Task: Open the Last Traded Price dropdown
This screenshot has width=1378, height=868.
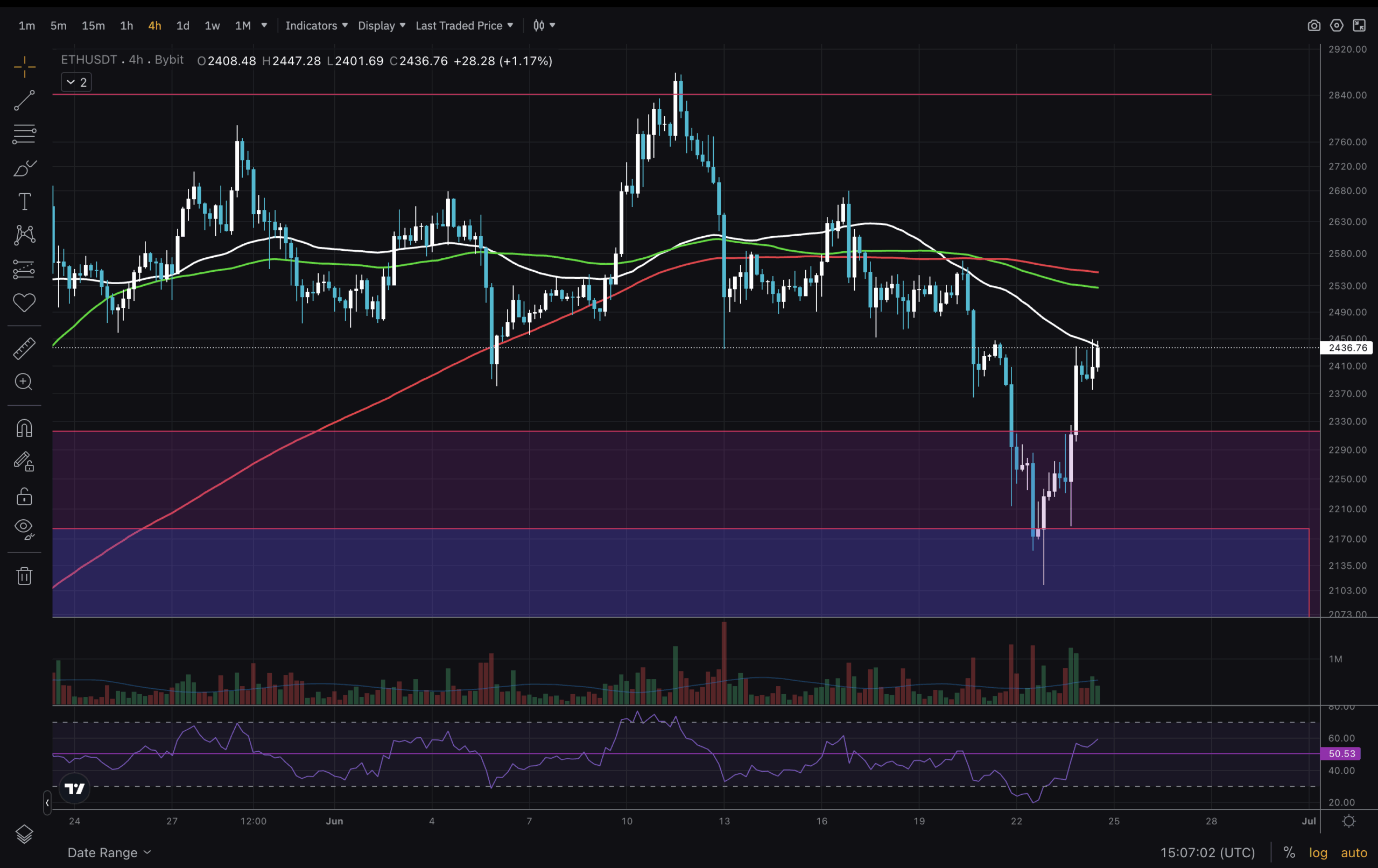Action: click(464, 25)
